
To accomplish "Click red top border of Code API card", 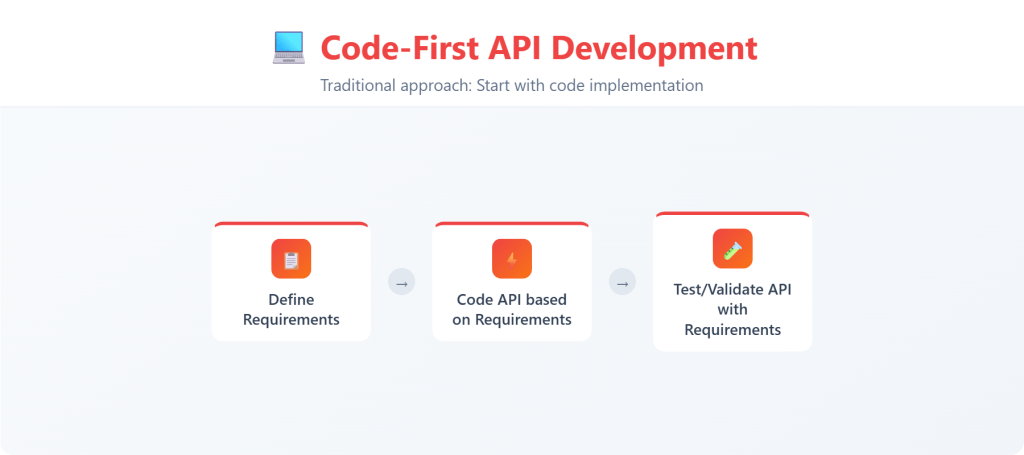I will tap(512, 224).
